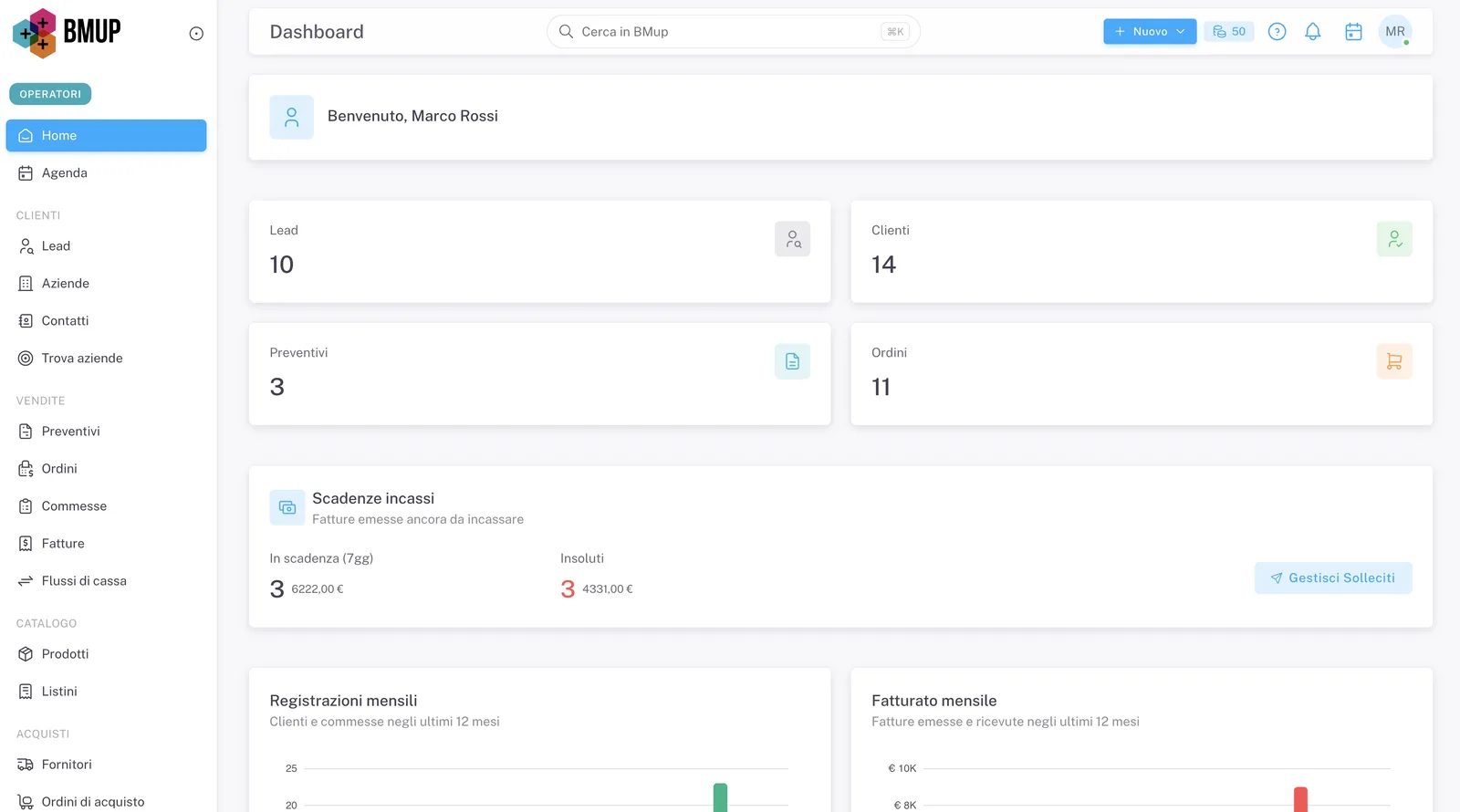Open Agenda in the sidebar
This screenshot has width=1460, height=812.
106,173
